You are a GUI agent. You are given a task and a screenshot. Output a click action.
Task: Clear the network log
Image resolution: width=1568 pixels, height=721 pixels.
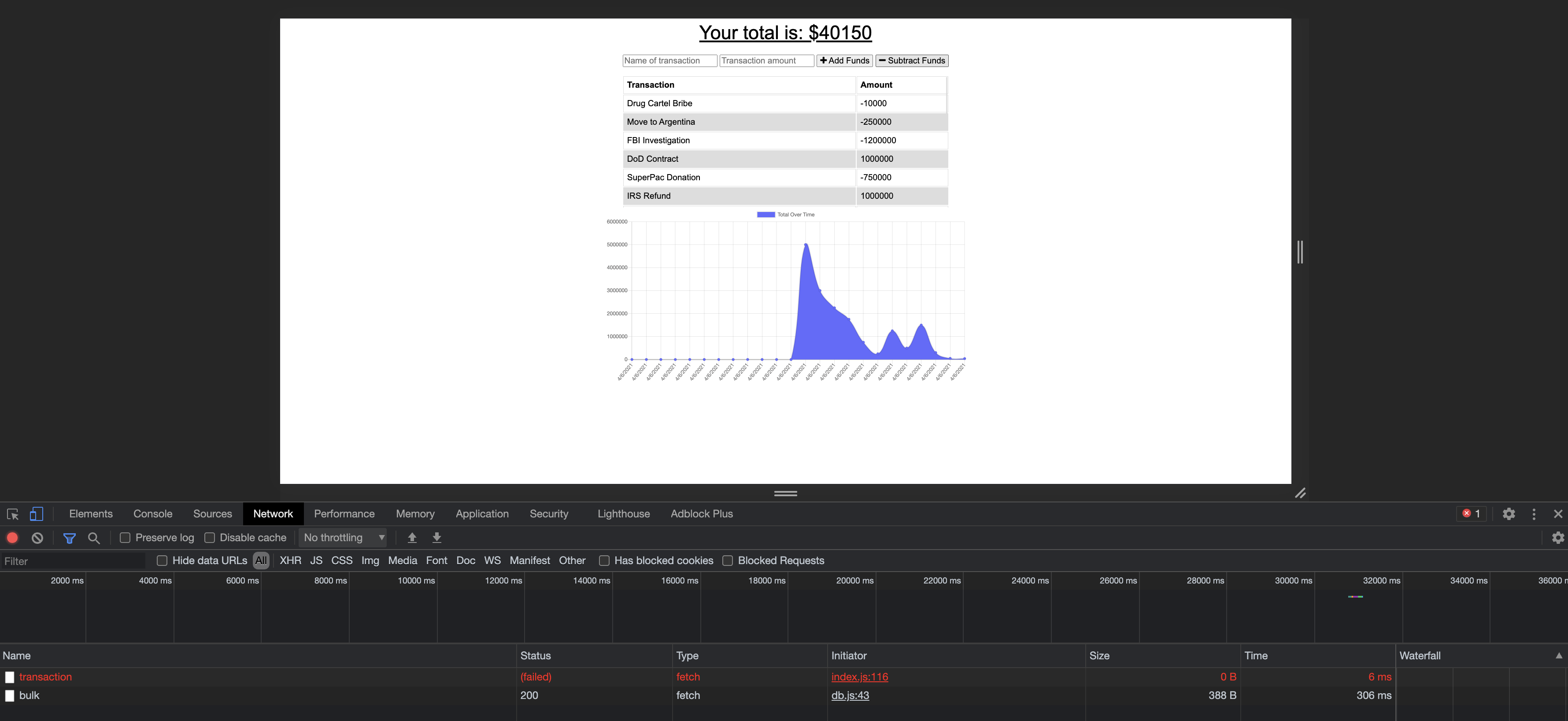[x=38, y=538]
